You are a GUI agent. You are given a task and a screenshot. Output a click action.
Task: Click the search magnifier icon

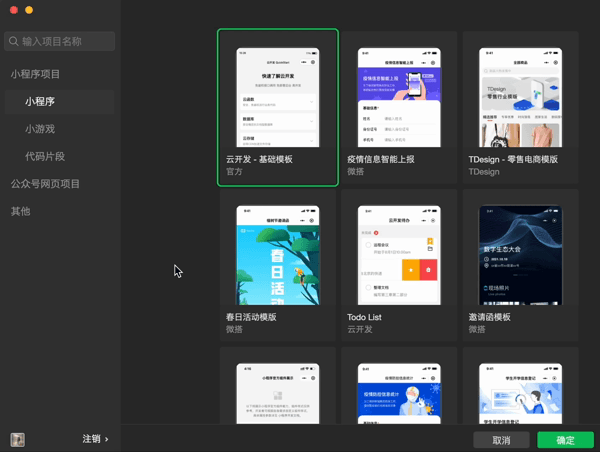tap(13, 41)
